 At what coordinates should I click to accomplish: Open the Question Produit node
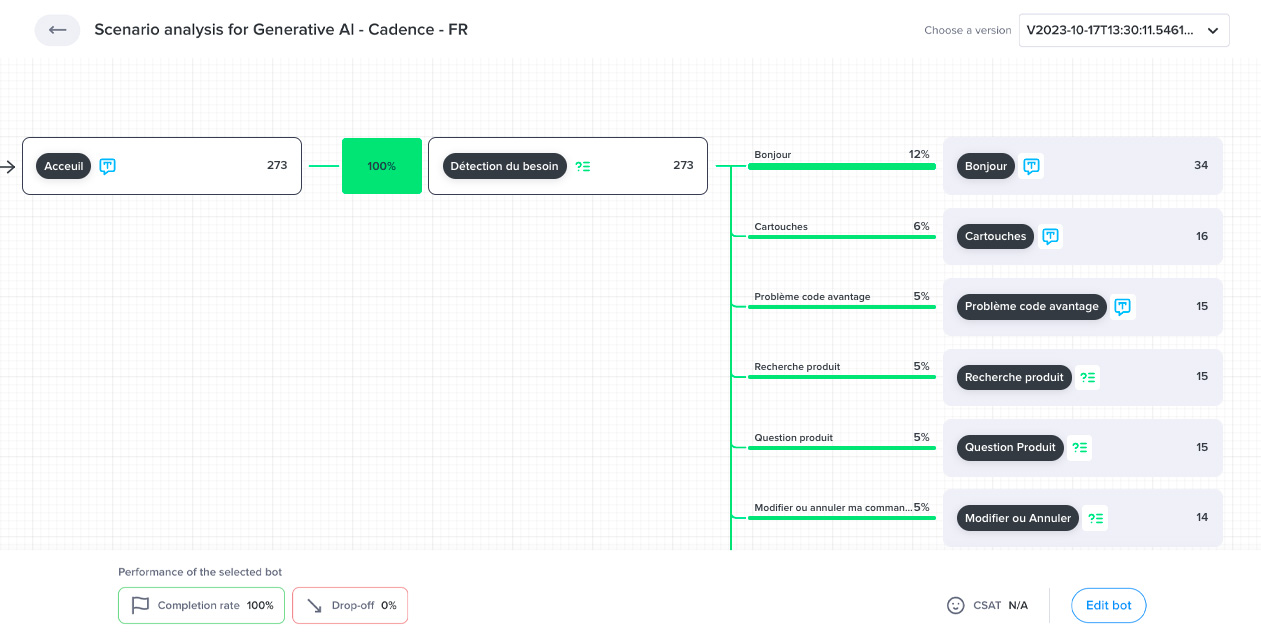(1010, 447)
